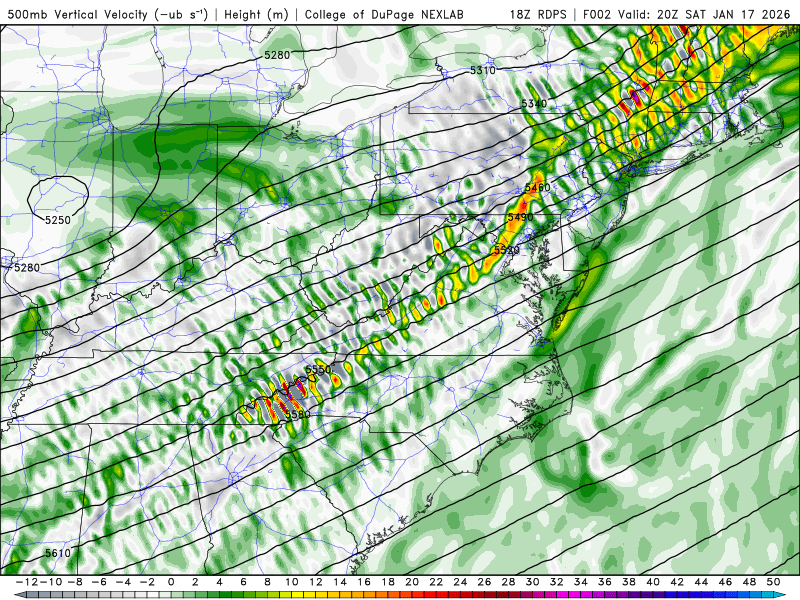Click the 38 value on the color scale
Image resolution: width=800 pixels, height=600 pixels.
click(x=629, y=582)
